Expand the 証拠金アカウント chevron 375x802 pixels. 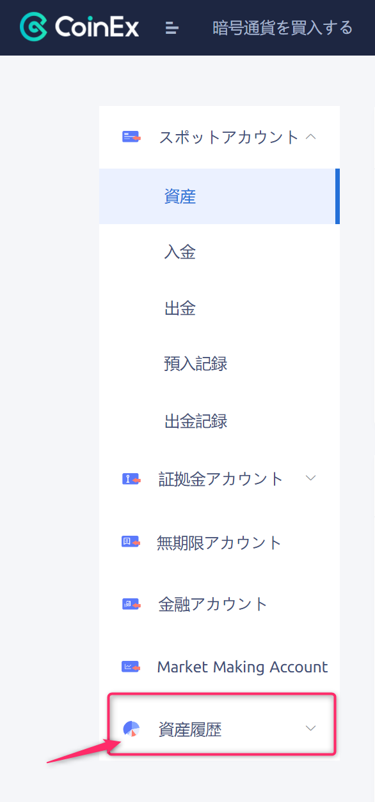click(311, 478)
